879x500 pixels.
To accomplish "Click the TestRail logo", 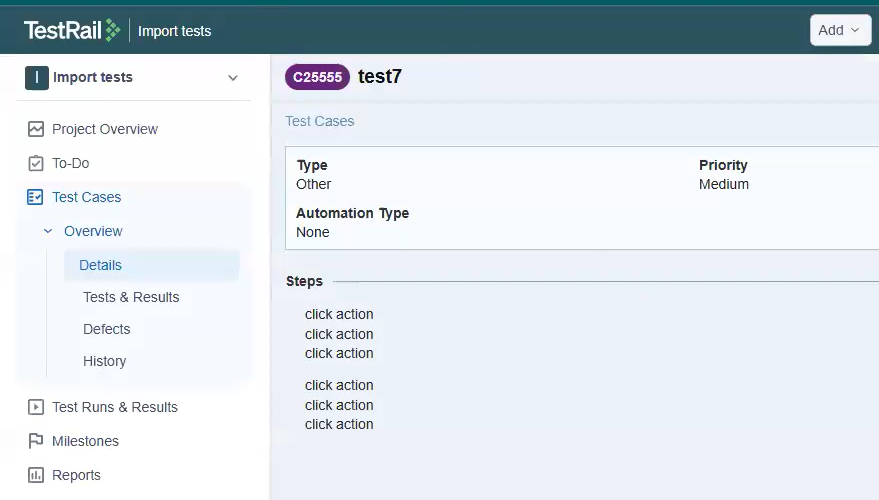I will tap(71, 30).
